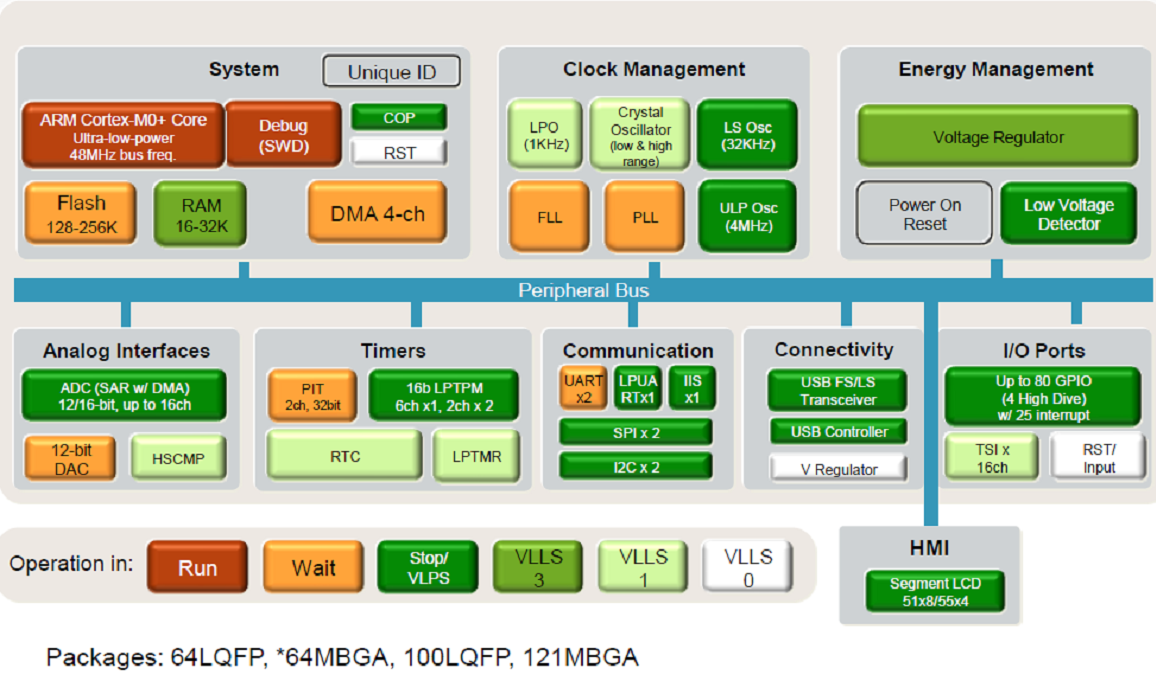Select the orange Wait legend swatch
1156x674 pixels.
tap(313, 567)
